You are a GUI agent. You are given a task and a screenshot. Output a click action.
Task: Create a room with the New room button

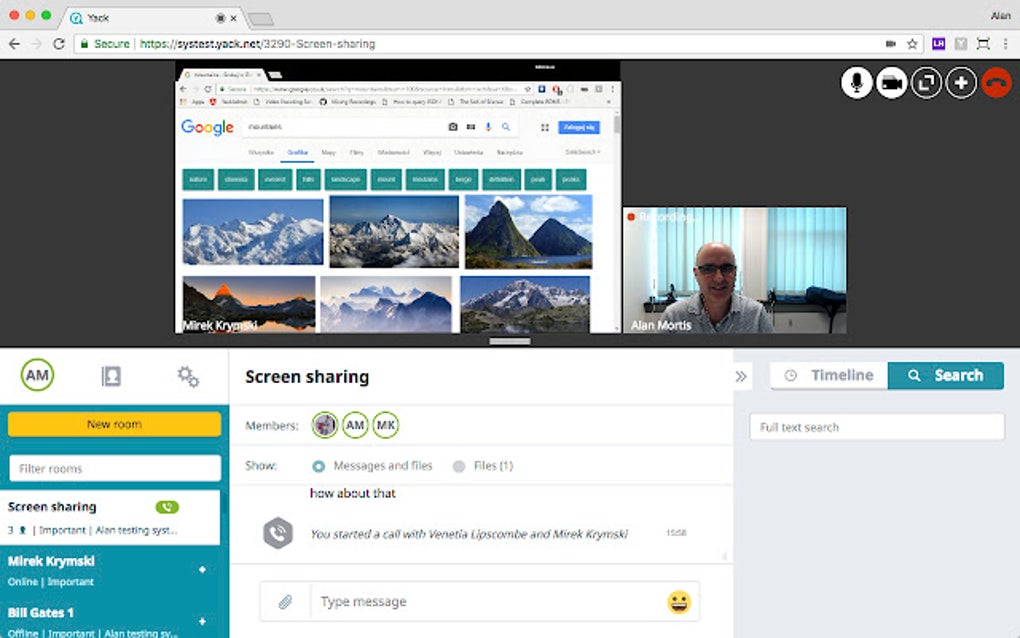113,424
